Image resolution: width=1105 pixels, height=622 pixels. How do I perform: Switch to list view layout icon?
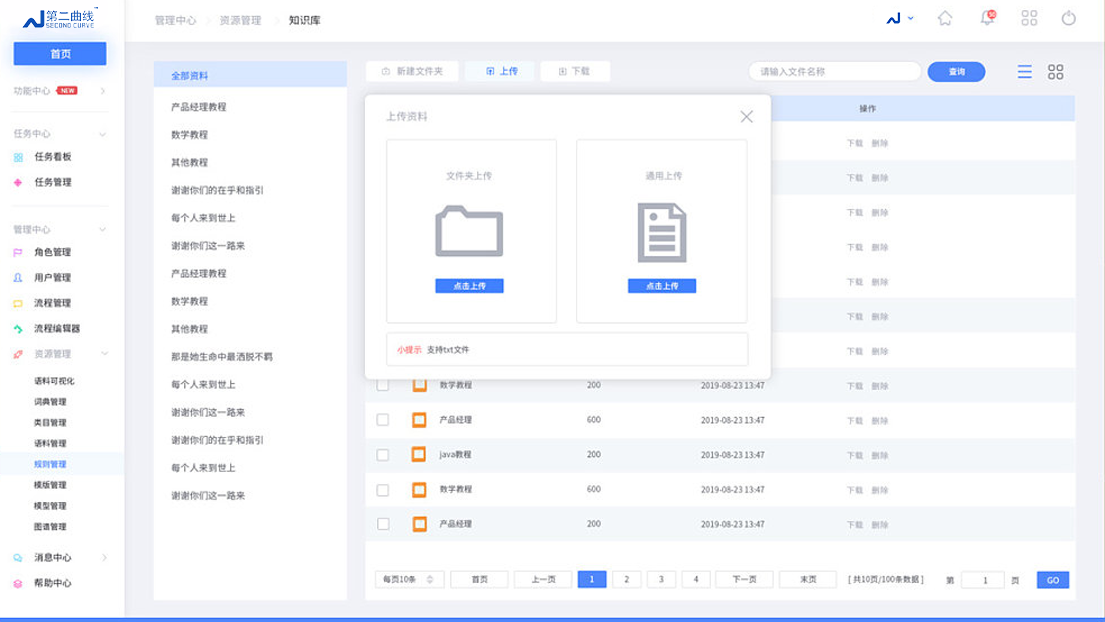pyautogui.click(x=1025, y=72)
